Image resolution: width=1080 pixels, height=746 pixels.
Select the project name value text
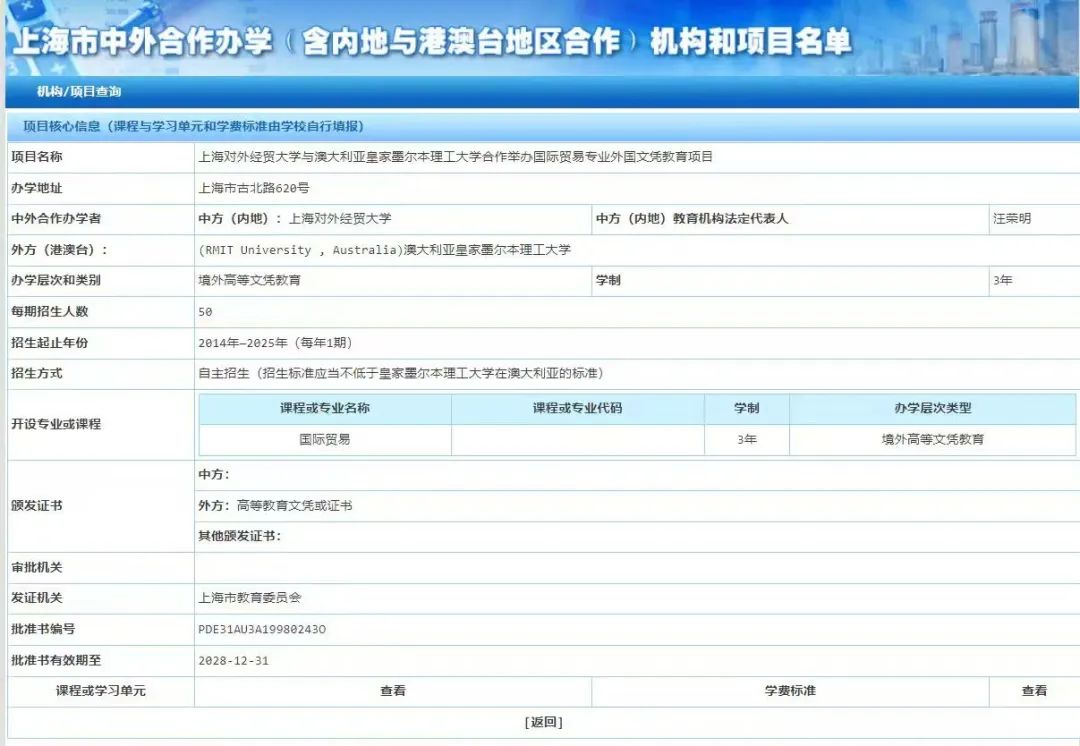coord(455,157)
